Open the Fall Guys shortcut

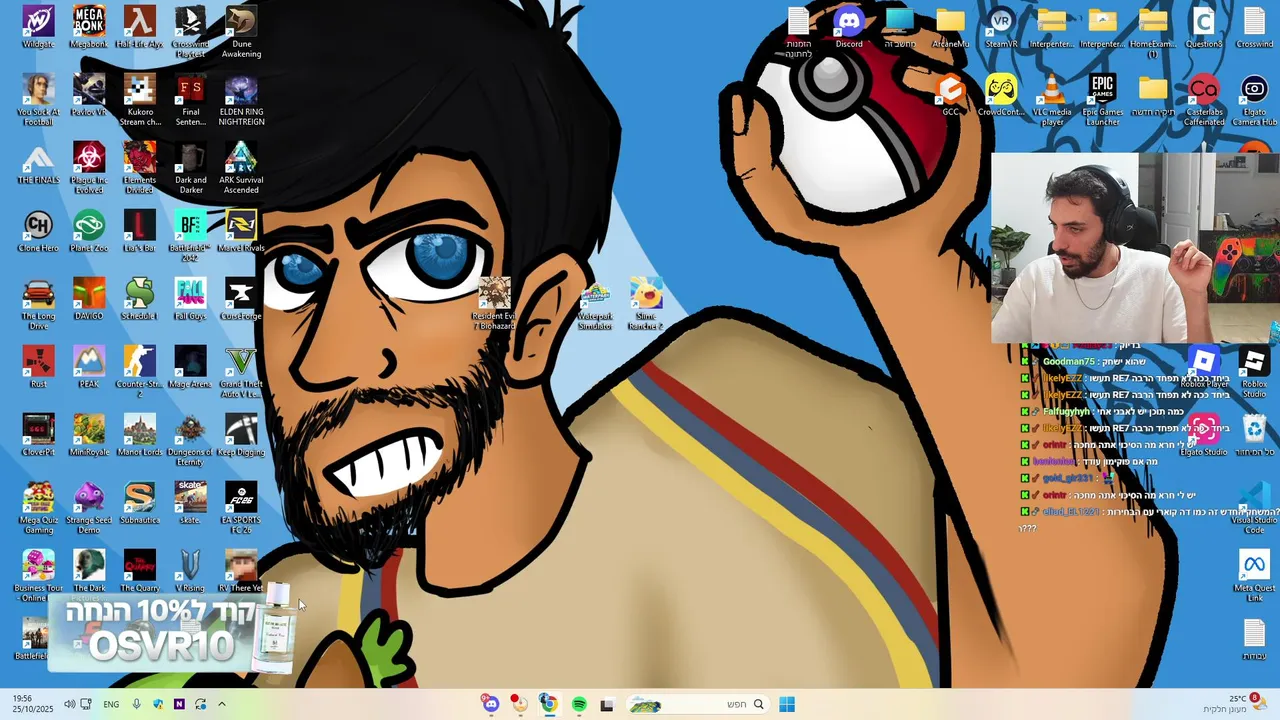[x=190, y=299]
